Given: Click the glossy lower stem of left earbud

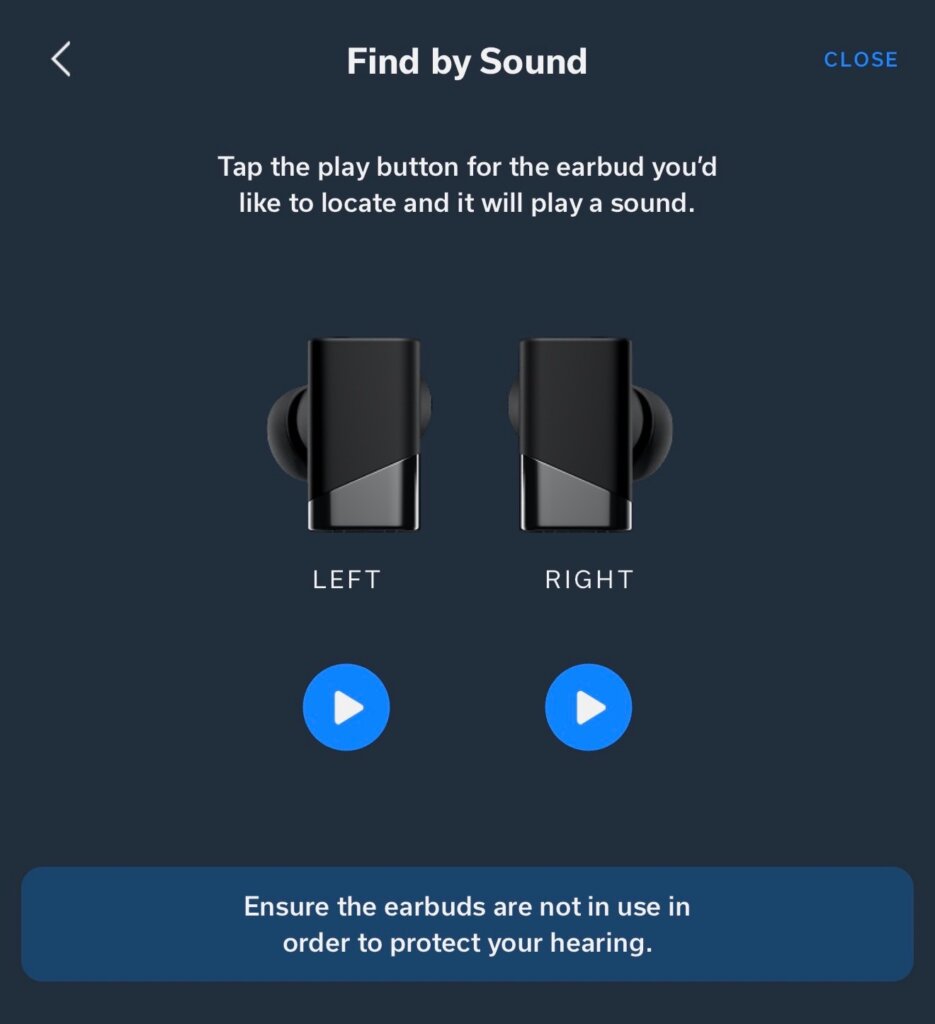Looking at the screenshot, I should point(366,498).
